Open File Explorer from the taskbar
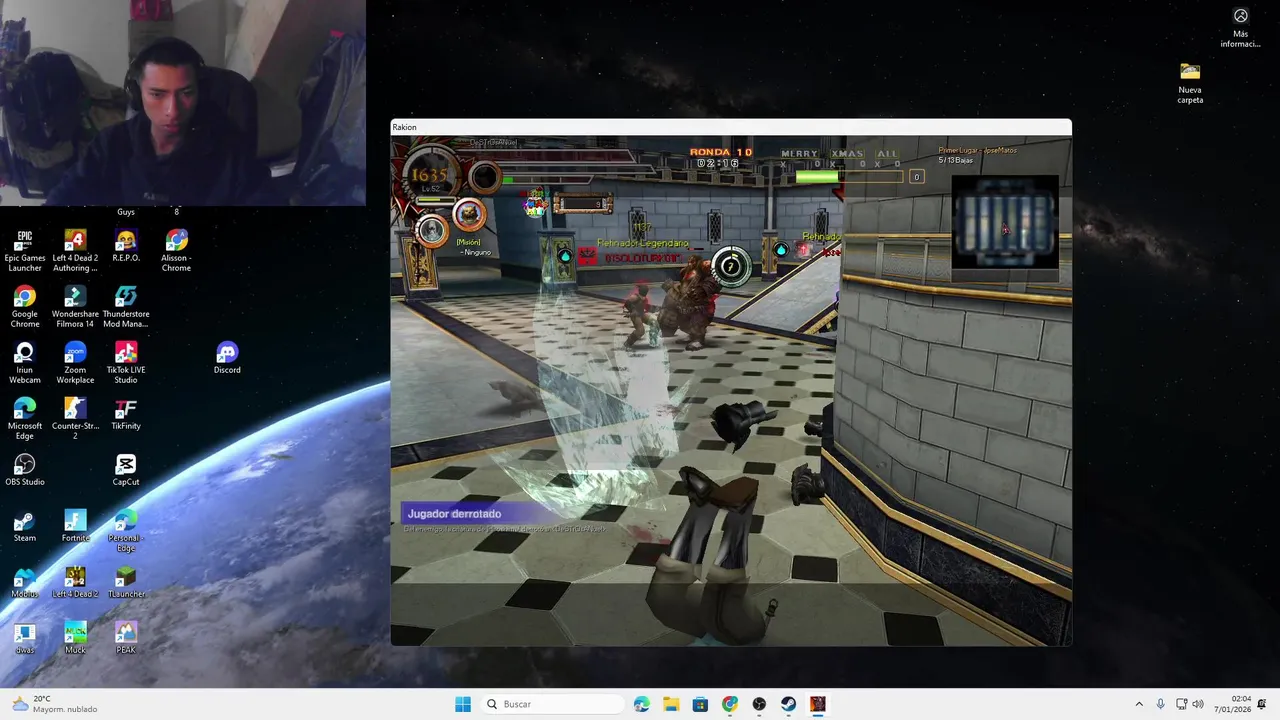1280x720 pixels. [671, 704]
